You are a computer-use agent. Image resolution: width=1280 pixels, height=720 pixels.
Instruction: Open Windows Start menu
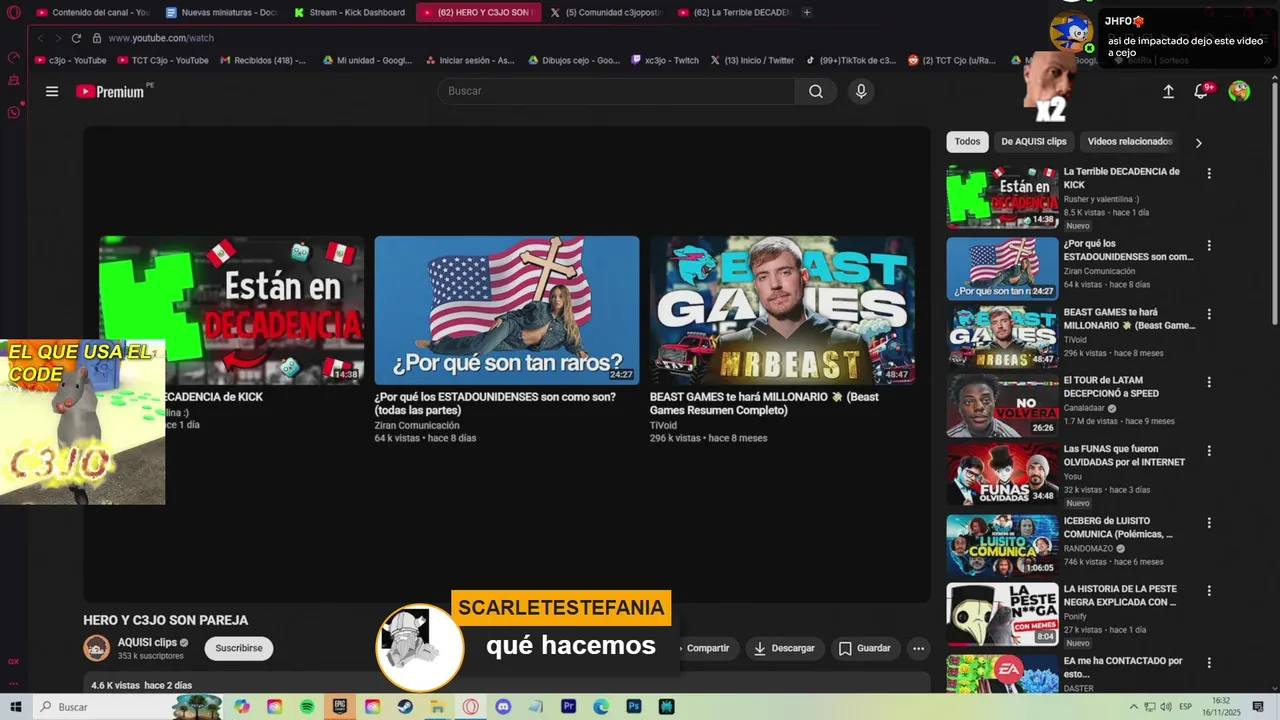click(x=16, y=707)
